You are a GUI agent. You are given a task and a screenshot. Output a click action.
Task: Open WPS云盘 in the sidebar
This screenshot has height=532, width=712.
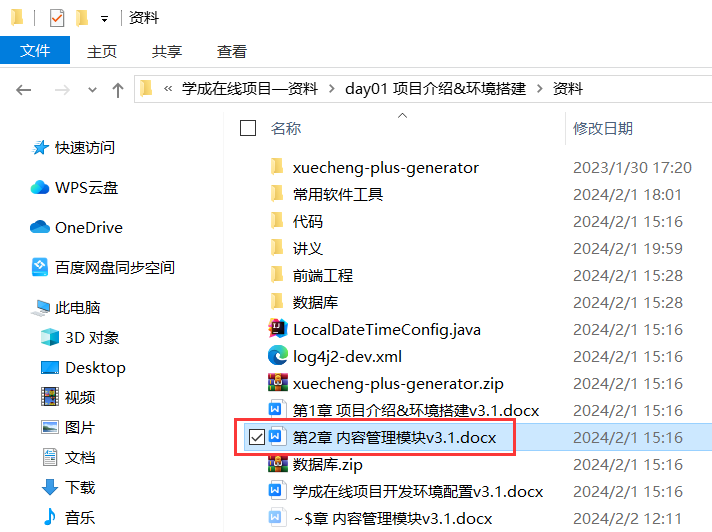[x=74, y=187]
